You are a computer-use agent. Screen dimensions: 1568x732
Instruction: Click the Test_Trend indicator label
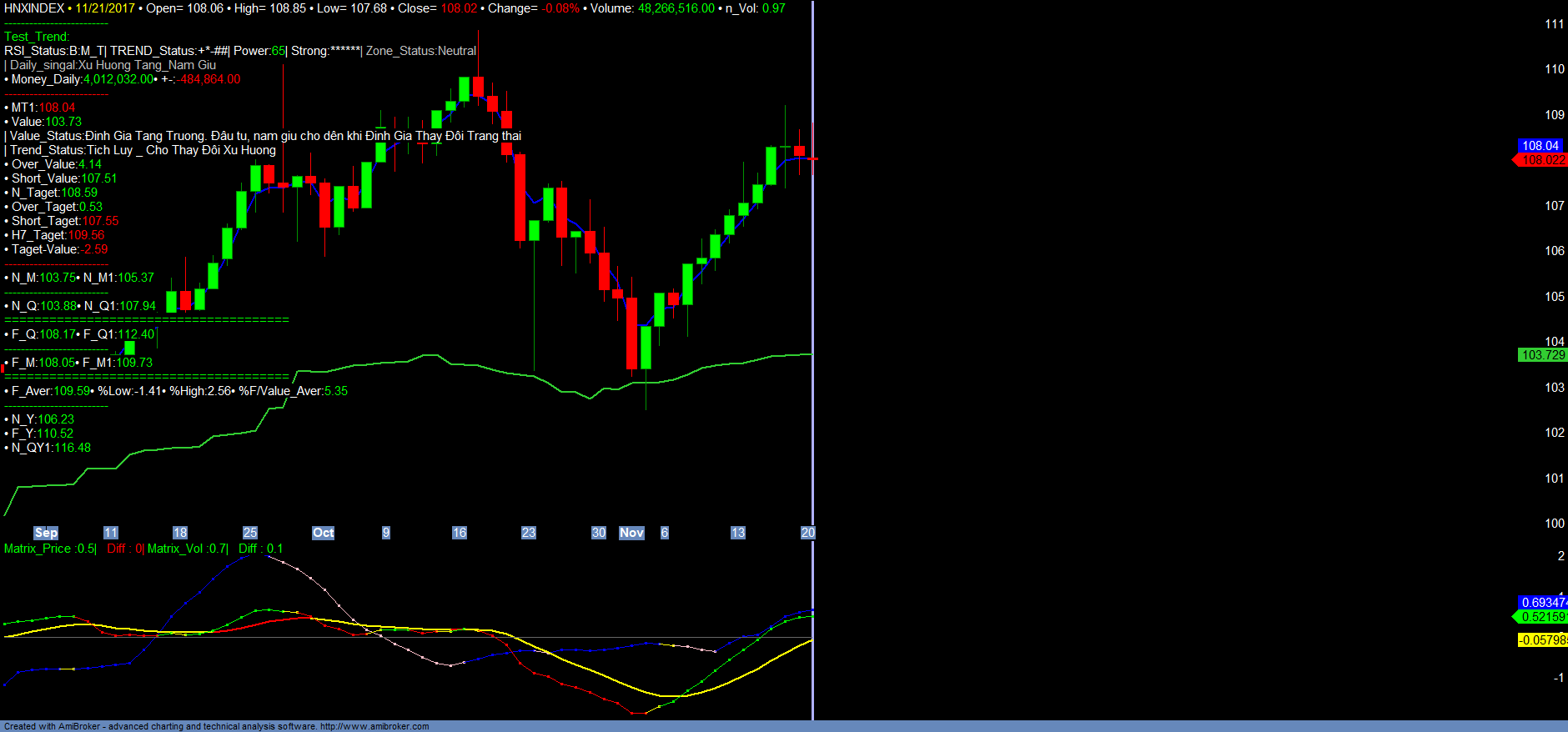coord(37,37)
